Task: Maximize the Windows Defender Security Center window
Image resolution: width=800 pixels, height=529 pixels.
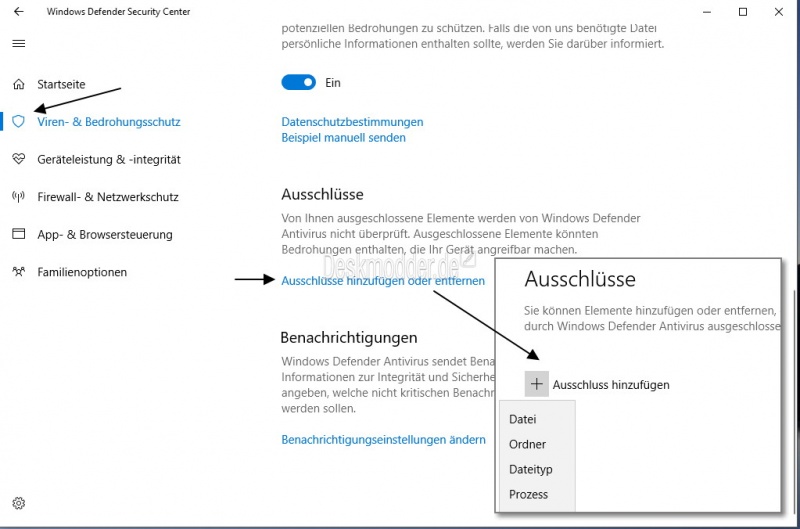Action: [x=742, y=12]
